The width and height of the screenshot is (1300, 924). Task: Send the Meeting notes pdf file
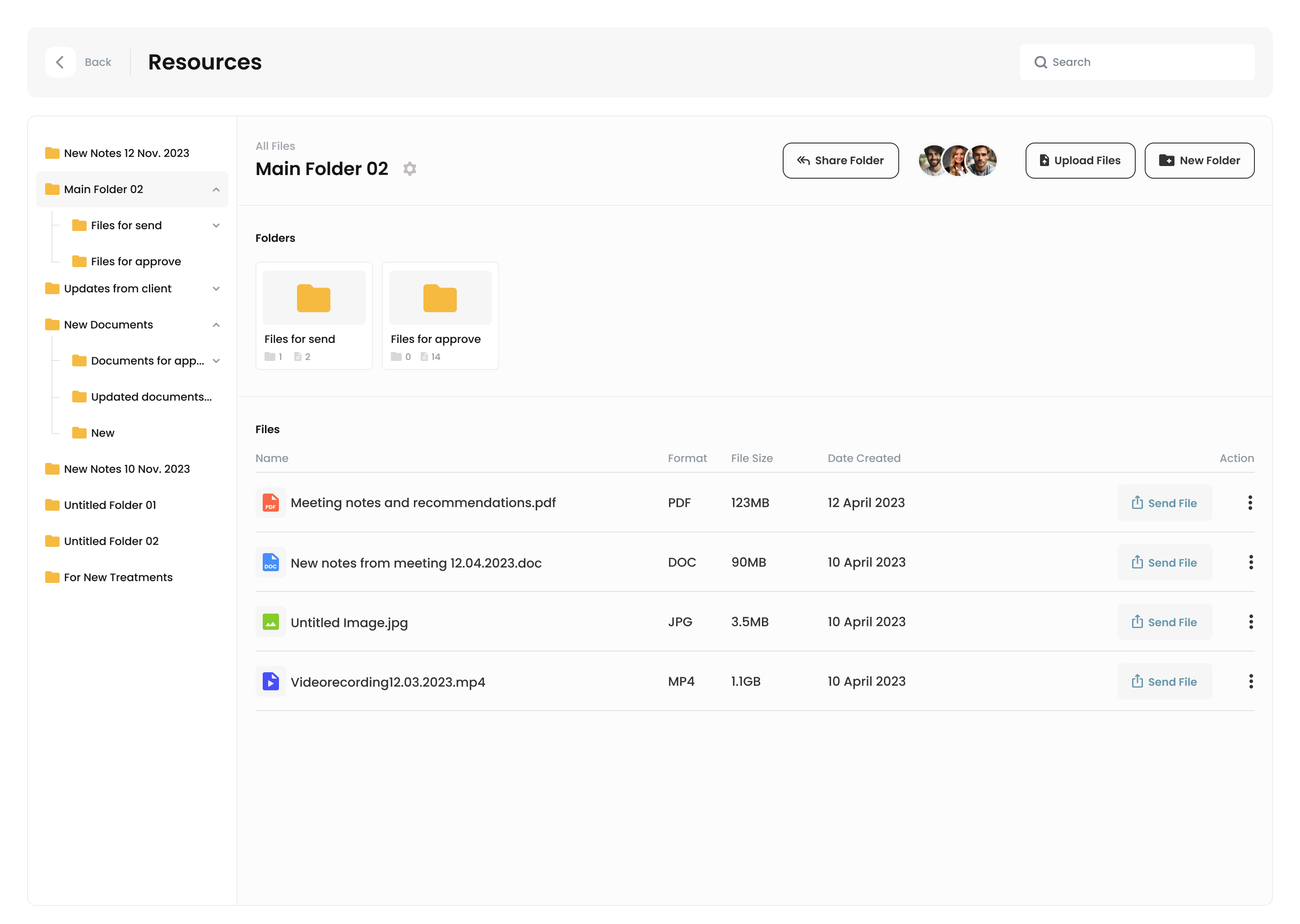coord(1165,503)
